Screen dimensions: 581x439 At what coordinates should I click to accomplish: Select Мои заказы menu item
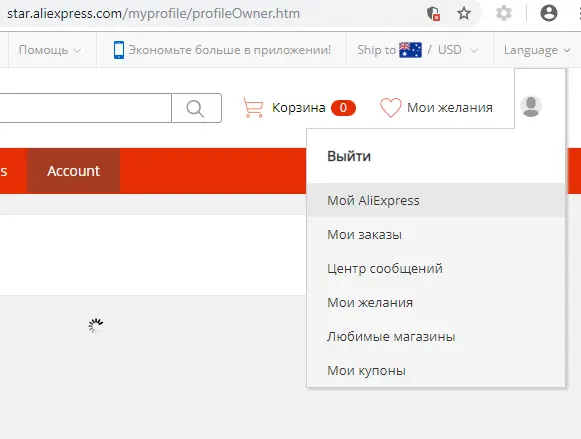point(436,235)
